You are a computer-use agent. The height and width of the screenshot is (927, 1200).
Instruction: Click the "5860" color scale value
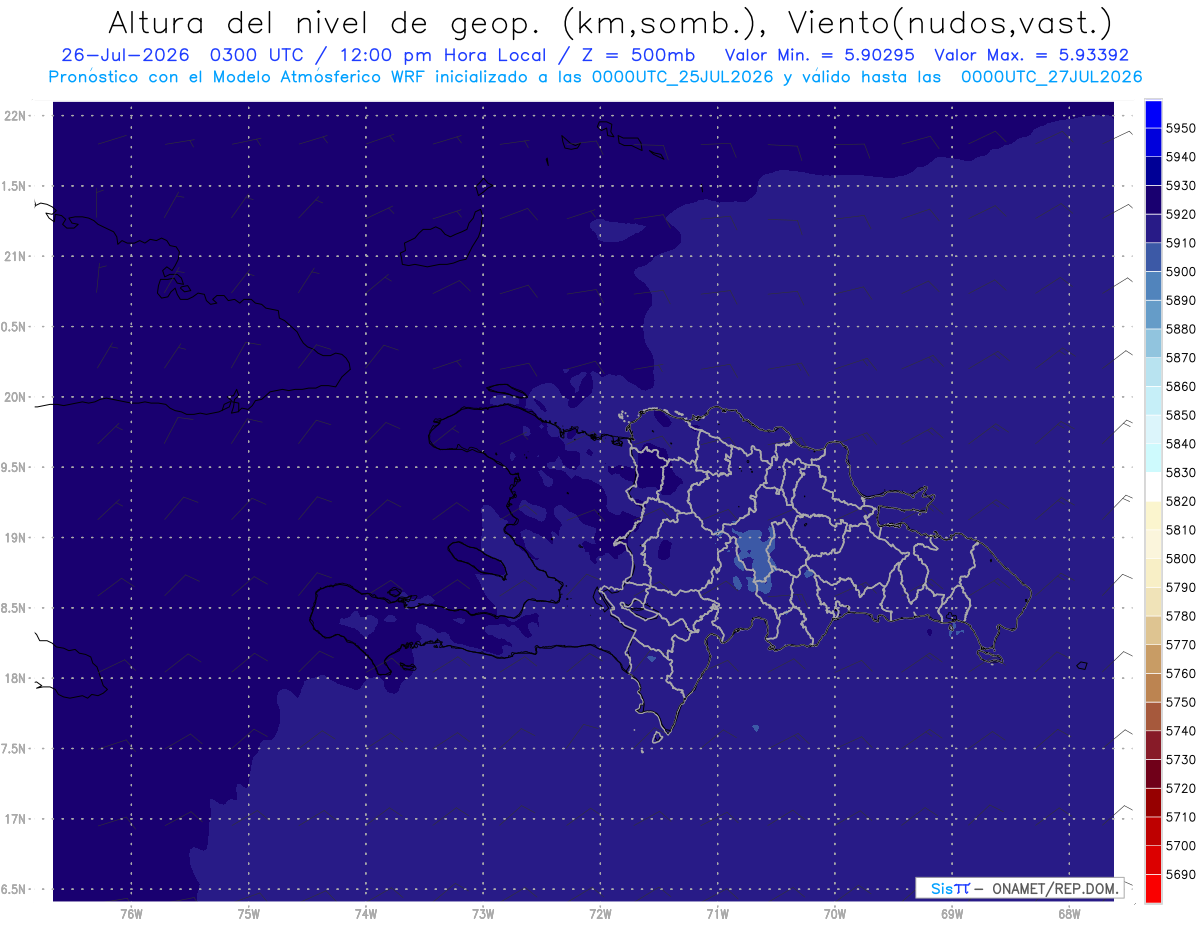click(x=1181, y=386)
